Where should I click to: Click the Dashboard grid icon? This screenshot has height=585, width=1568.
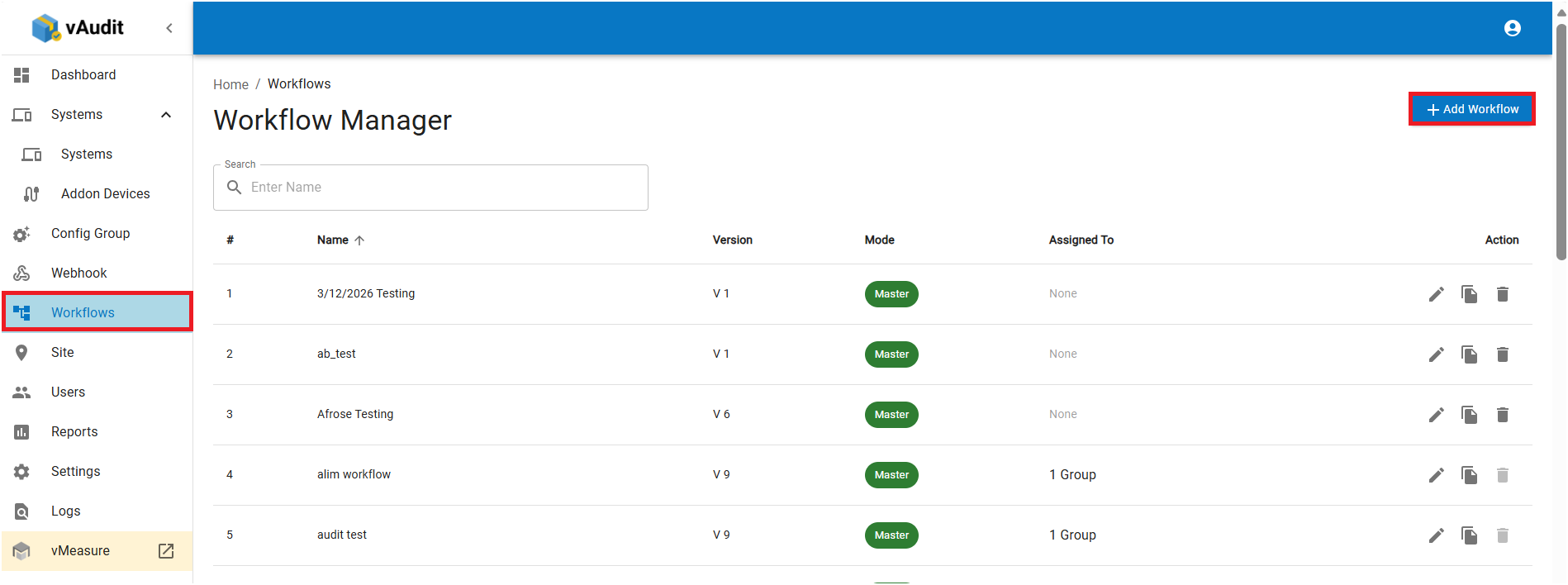(21, 75)
